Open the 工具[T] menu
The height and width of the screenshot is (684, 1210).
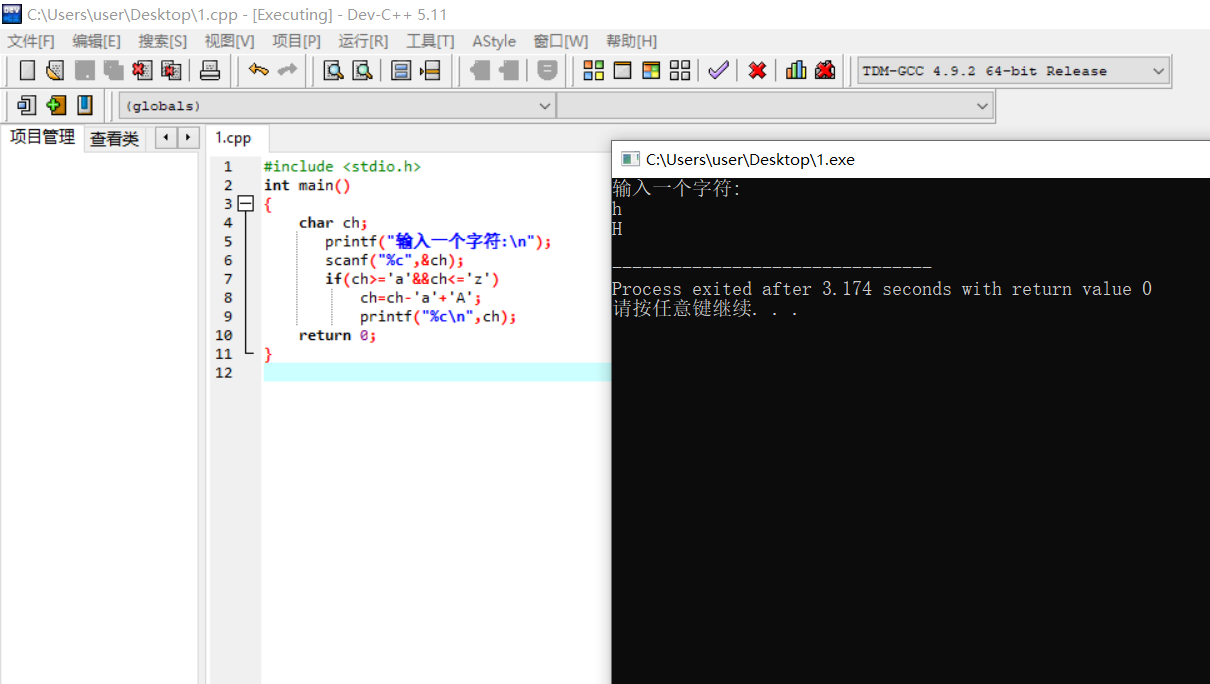click(430, 41)
